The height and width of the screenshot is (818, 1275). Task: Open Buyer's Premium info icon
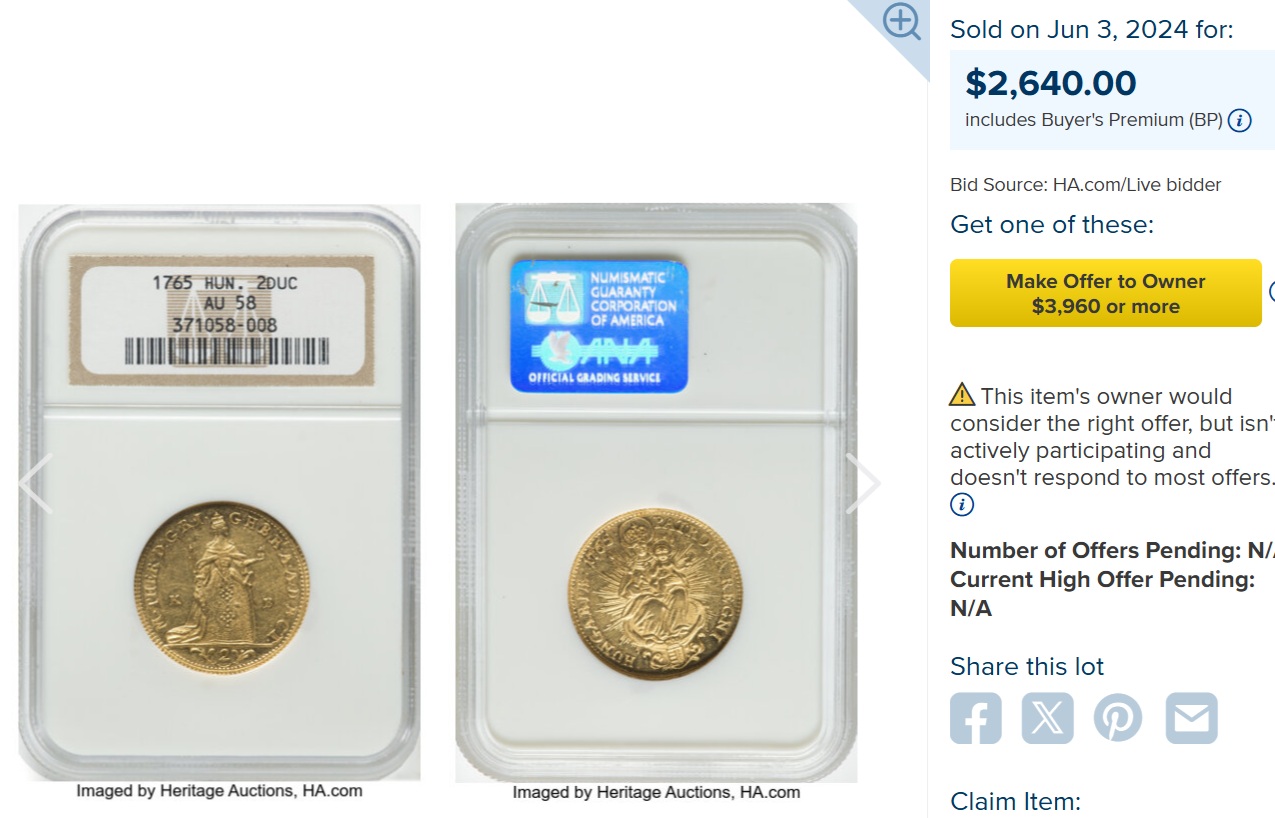point(1239,121)
